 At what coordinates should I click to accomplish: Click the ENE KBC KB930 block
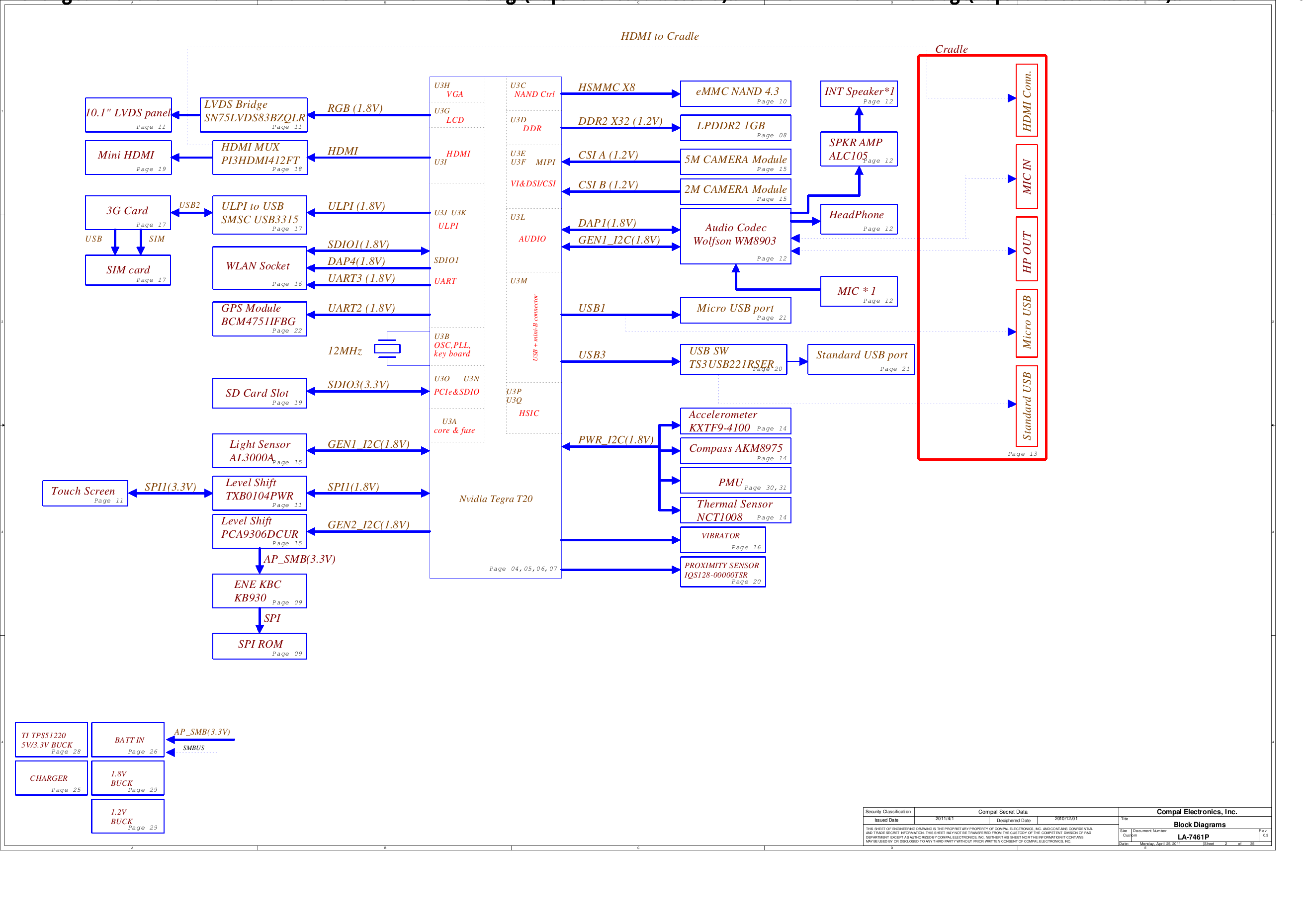(x=259, y=591)
